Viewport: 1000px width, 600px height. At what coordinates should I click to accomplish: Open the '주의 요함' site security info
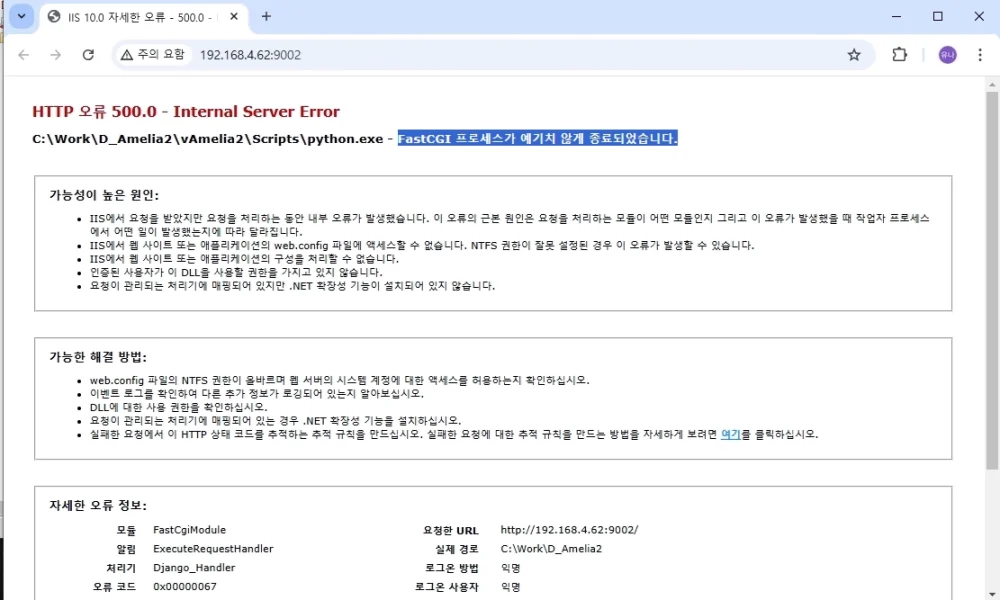153,55
